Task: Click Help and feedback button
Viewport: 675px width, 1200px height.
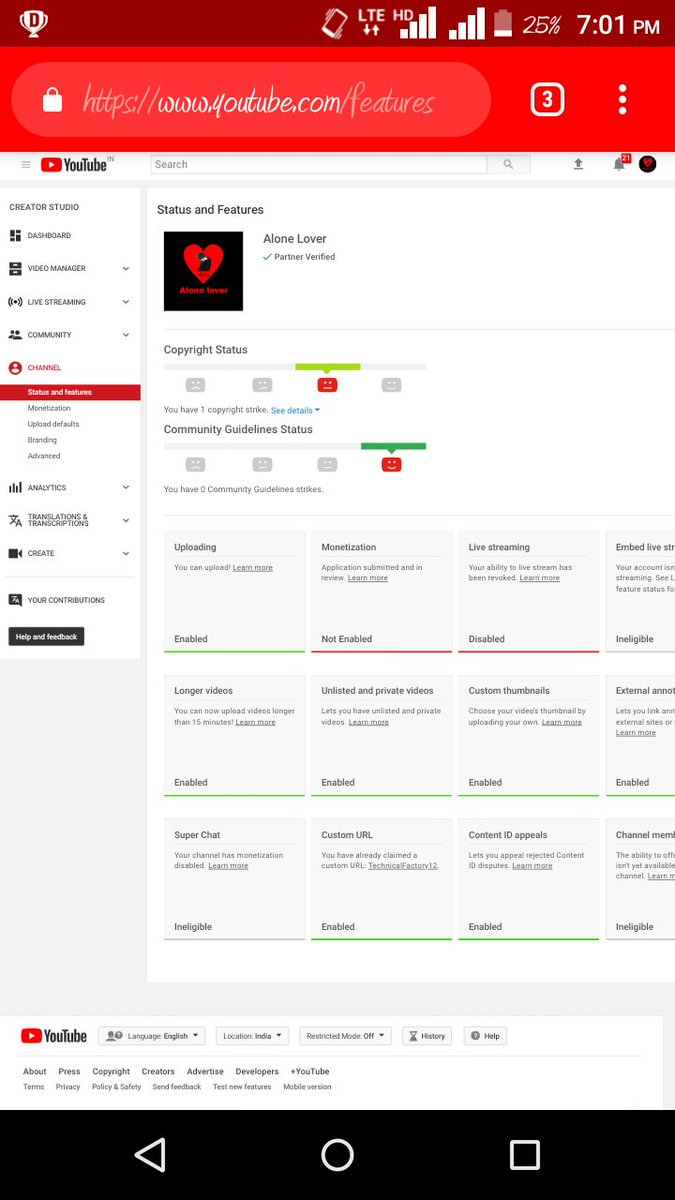Action: tap(46, 636)
